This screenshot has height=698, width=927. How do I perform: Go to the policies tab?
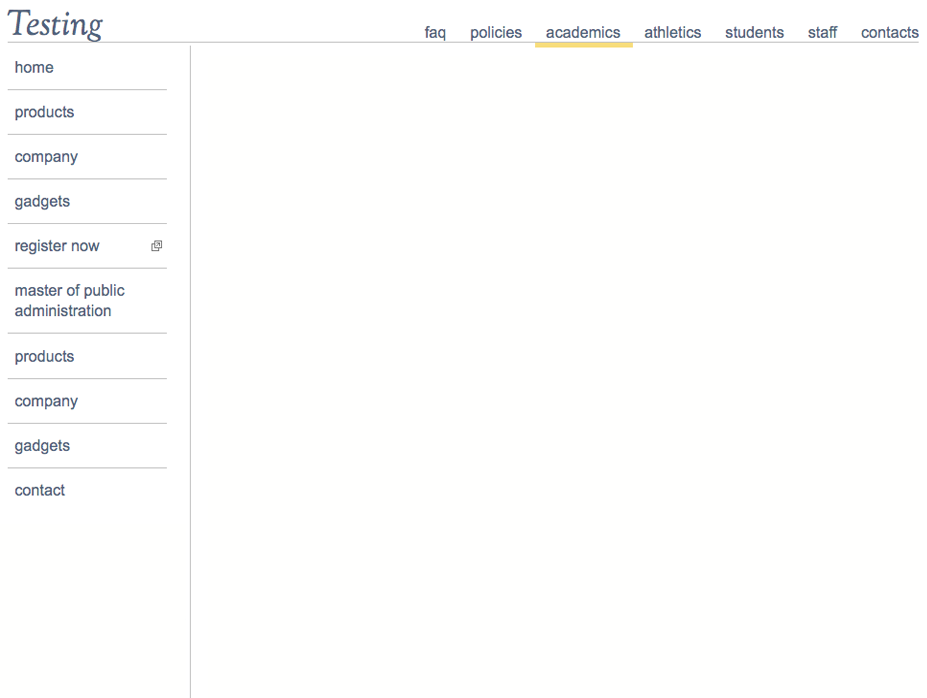496,33
